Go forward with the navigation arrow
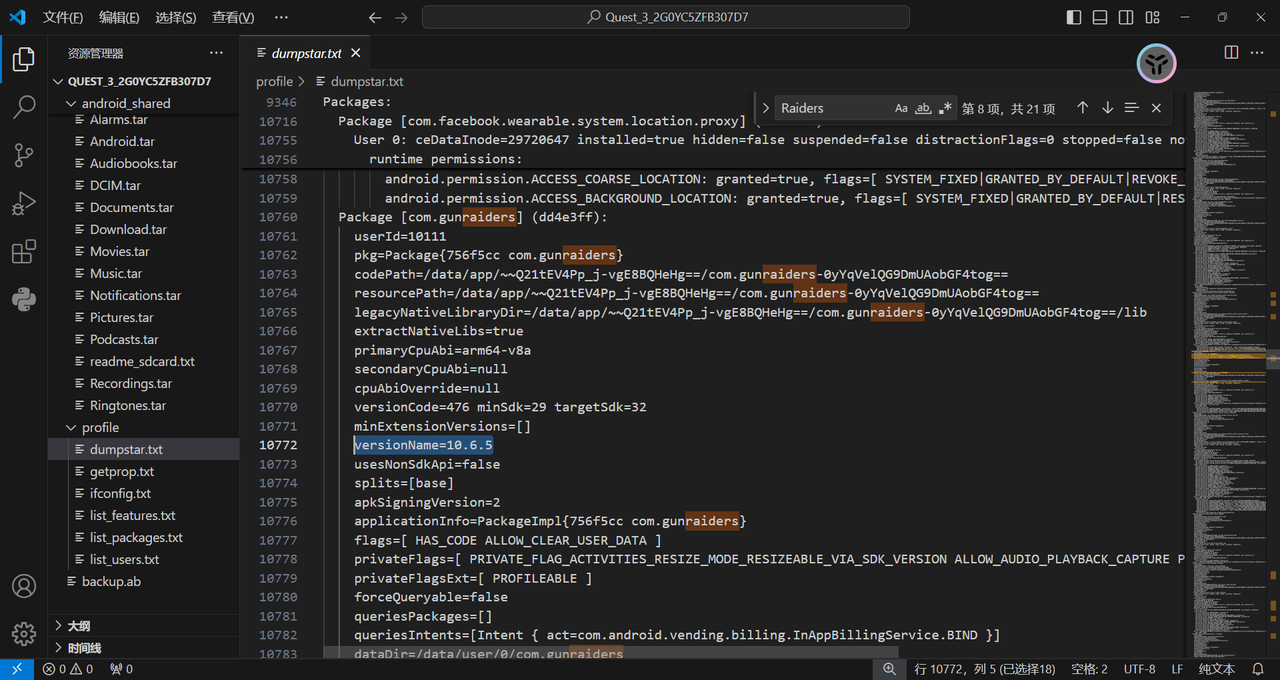The image size is (1280, 680). pos(401,17)
